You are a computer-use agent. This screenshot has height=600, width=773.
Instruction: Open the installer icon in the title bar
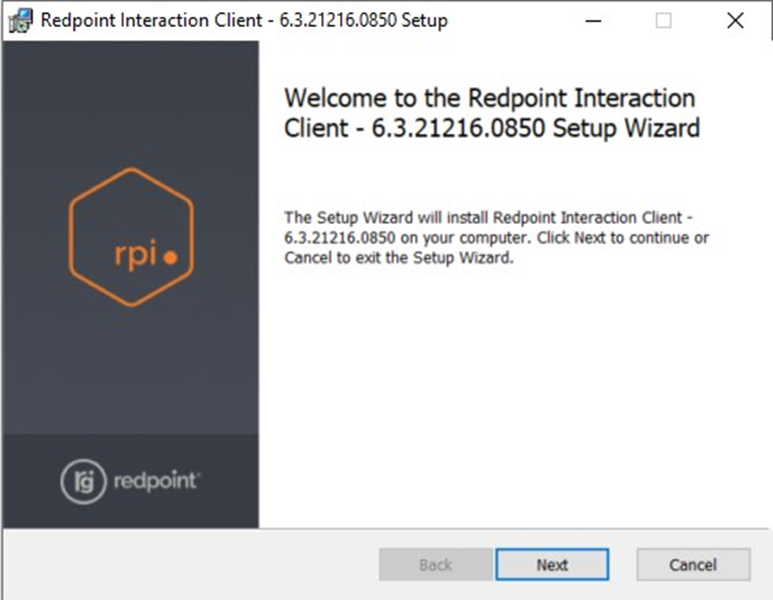[x=20, y=21]
